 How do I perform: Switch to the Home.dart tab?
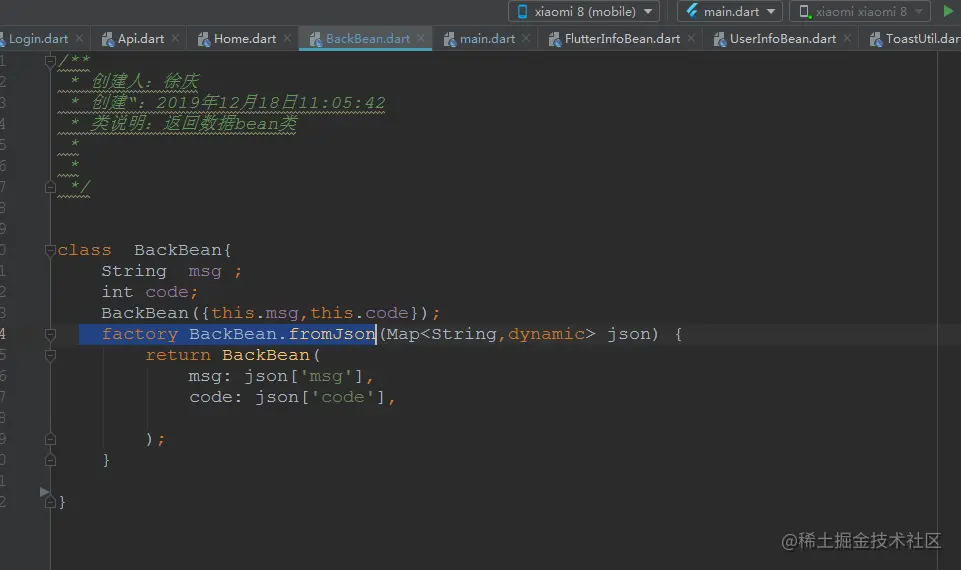tap(245, 39)
